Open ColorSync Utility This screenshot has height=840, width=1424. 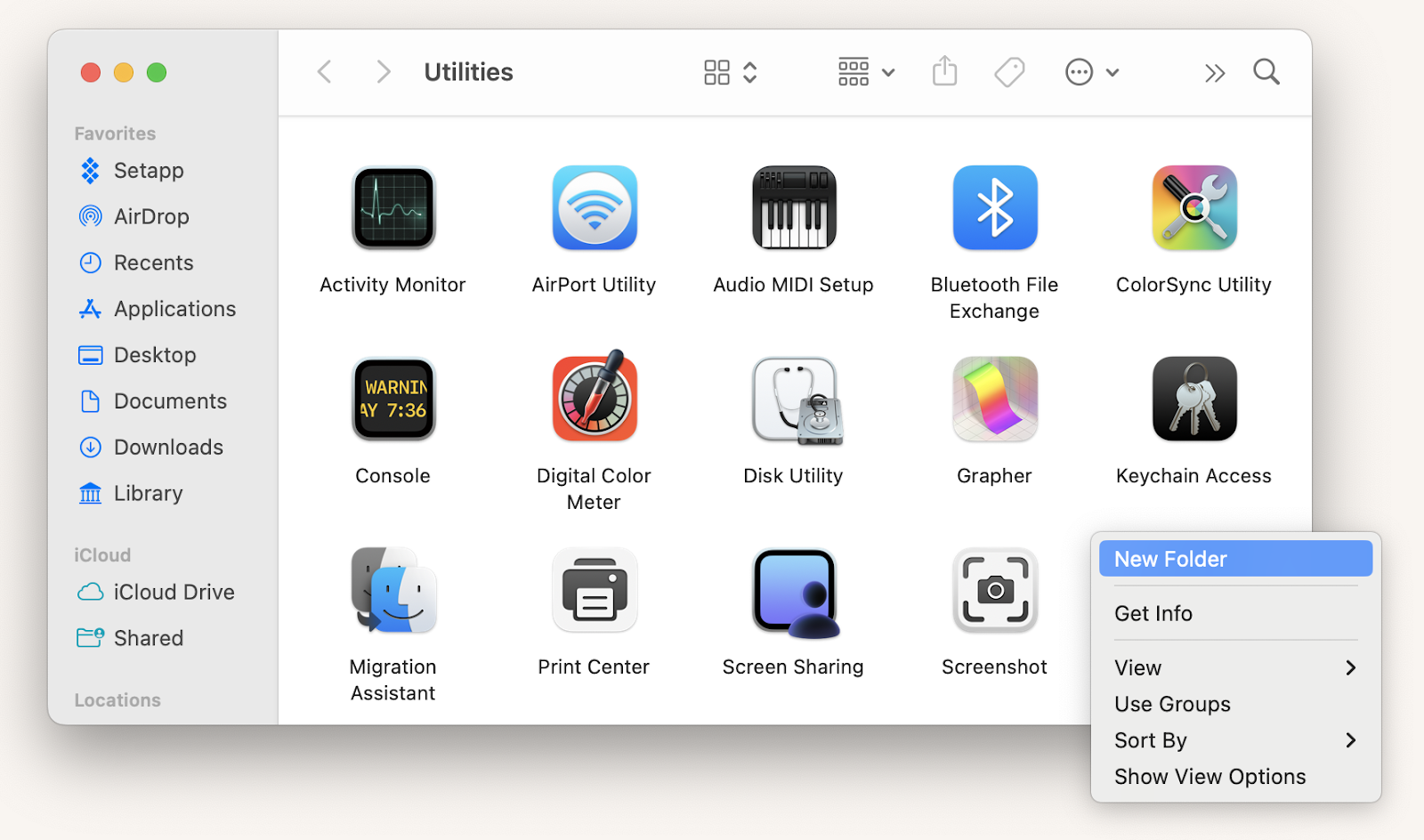click(1193, 207)
